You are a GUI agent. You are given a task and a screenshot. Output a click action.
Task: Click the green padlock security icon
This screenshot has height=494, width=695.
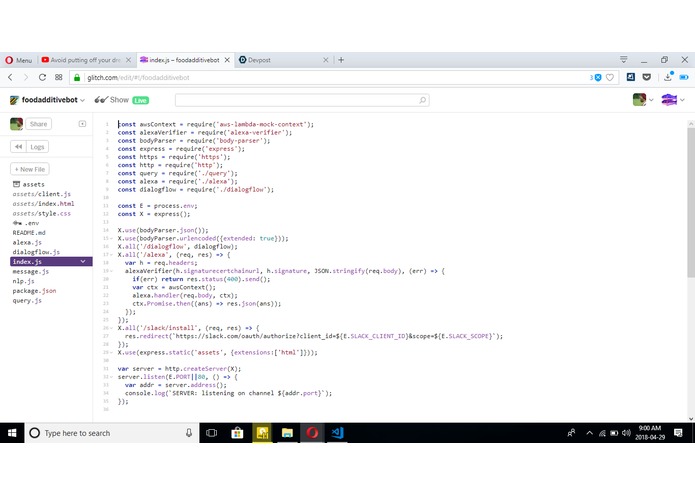[x=77, y=78]
